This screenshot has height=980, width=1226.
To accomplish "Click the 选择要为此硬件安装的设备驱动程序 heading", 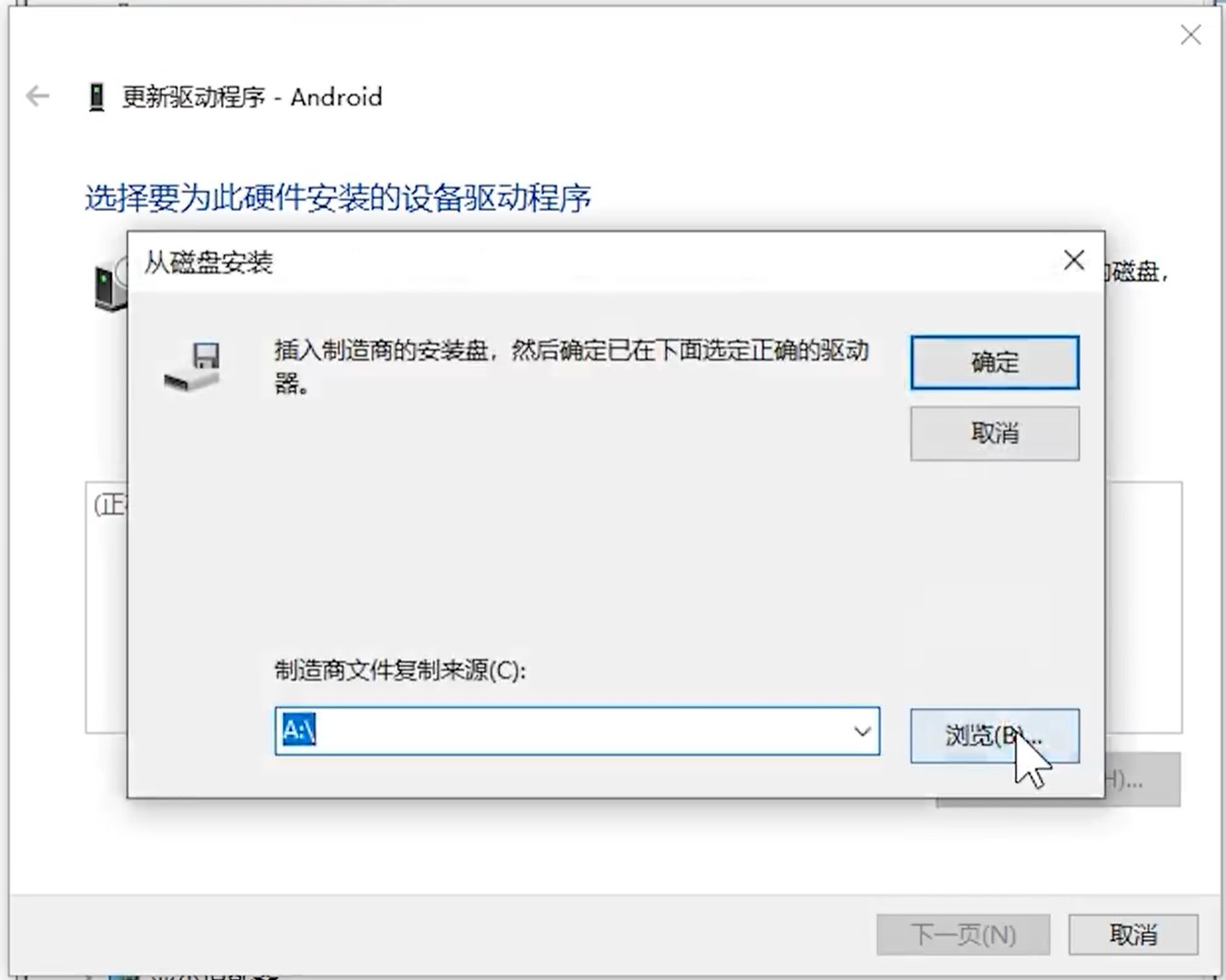I will (x=338, y=198).
